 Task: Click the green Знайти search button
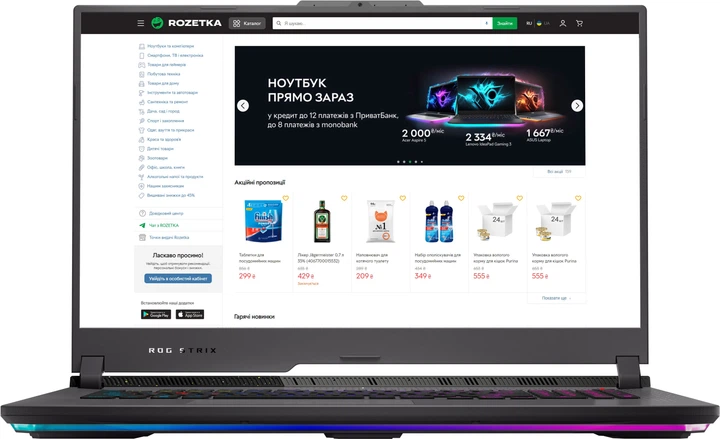[505, 23]
